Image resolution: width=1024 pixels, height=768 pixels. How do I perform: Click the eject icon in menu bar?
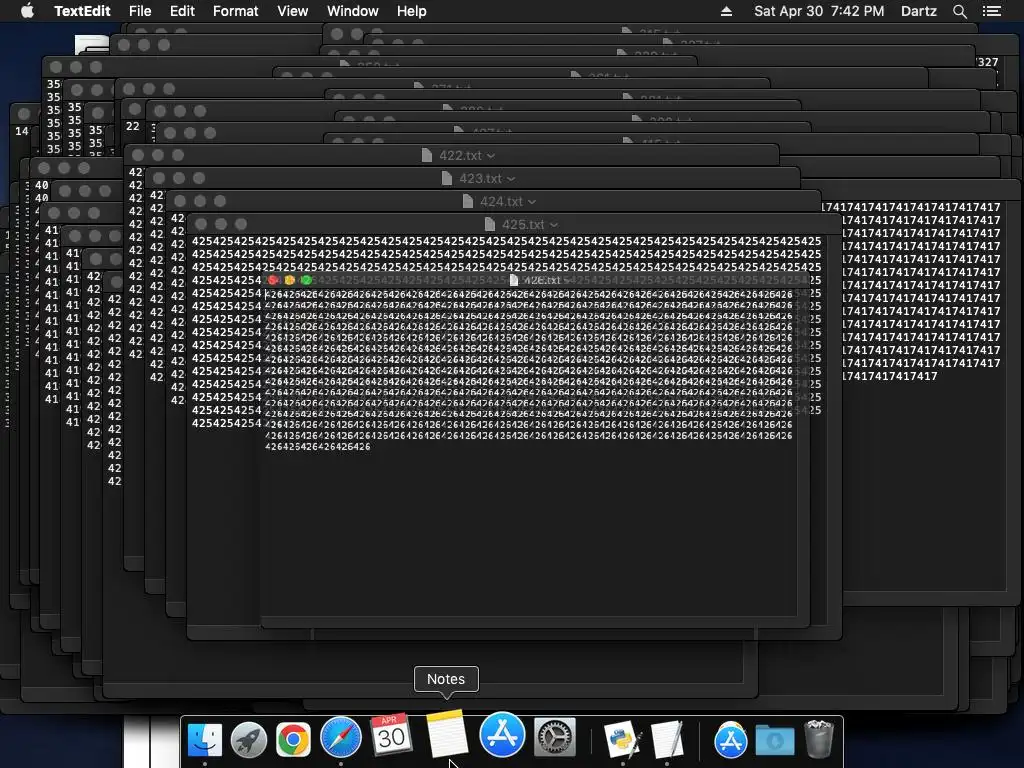pos(726,11)
